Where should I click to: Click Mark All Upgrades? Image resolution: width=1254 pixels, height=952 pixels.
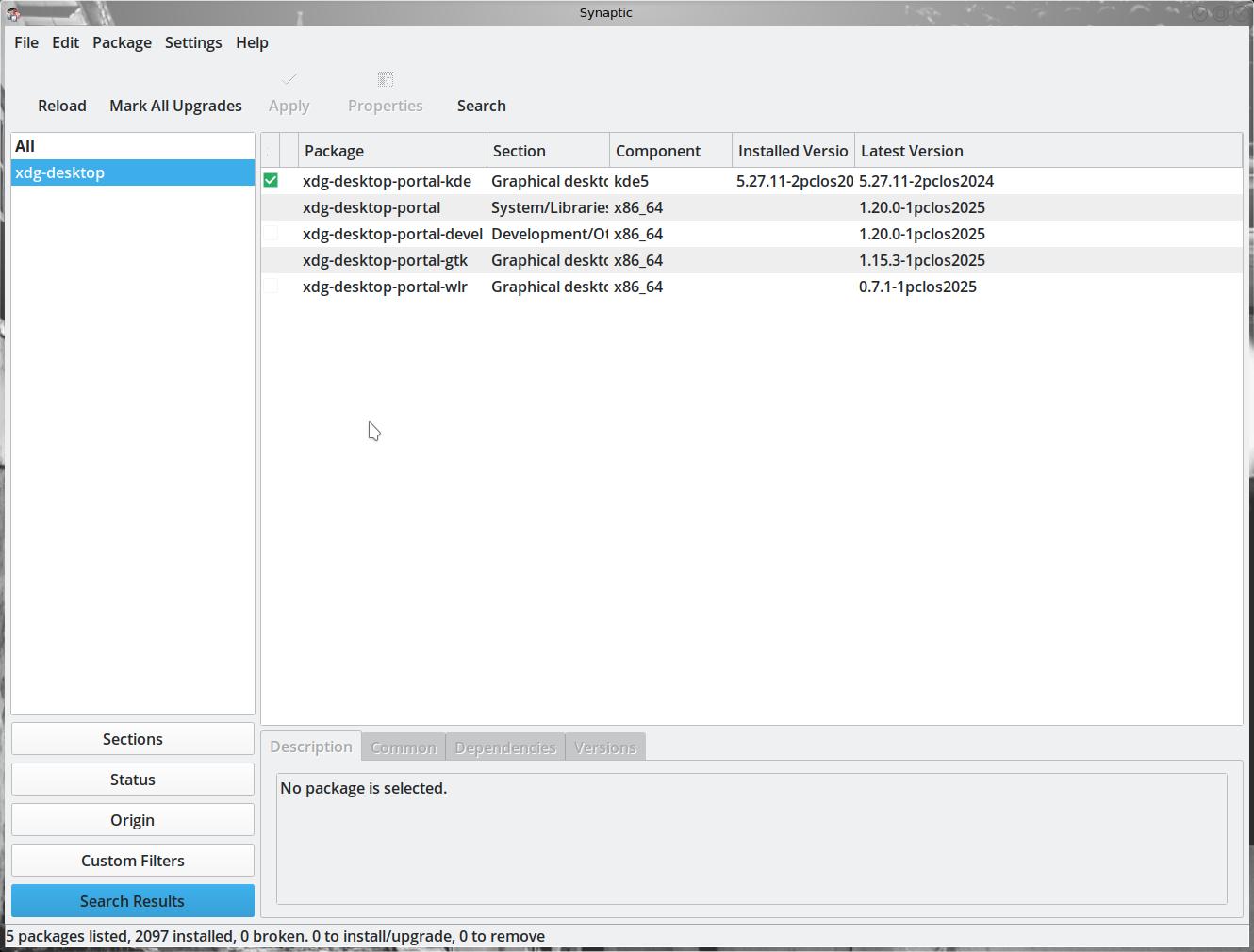(175, 106)
